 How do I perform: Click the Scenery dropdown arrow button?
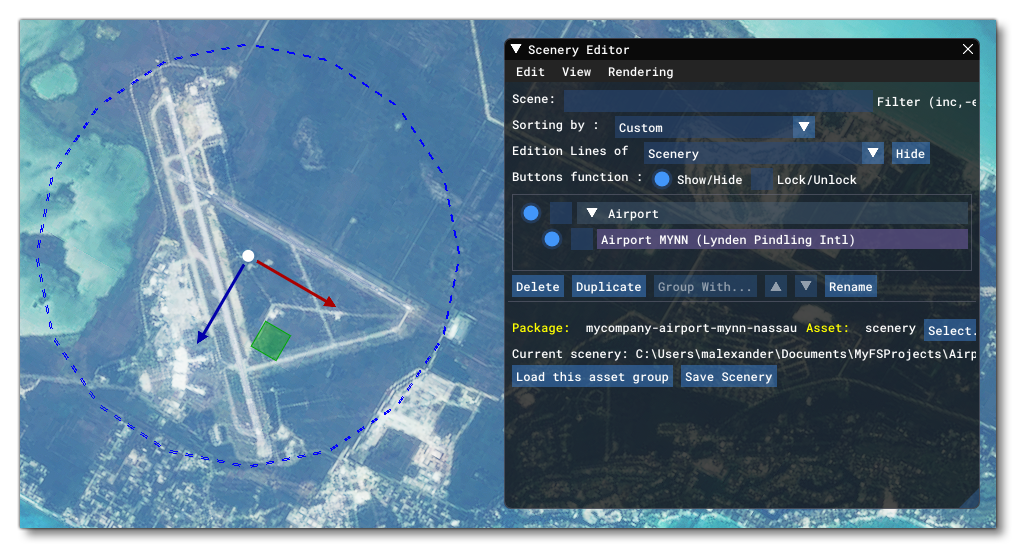pyautogui.click(x=873, y=154)
